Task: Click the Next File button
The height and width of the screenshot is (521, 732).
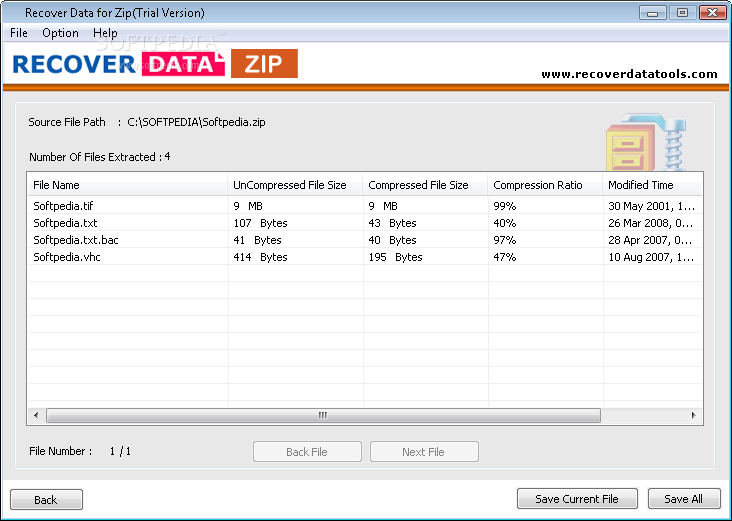Action: (424, 451)
